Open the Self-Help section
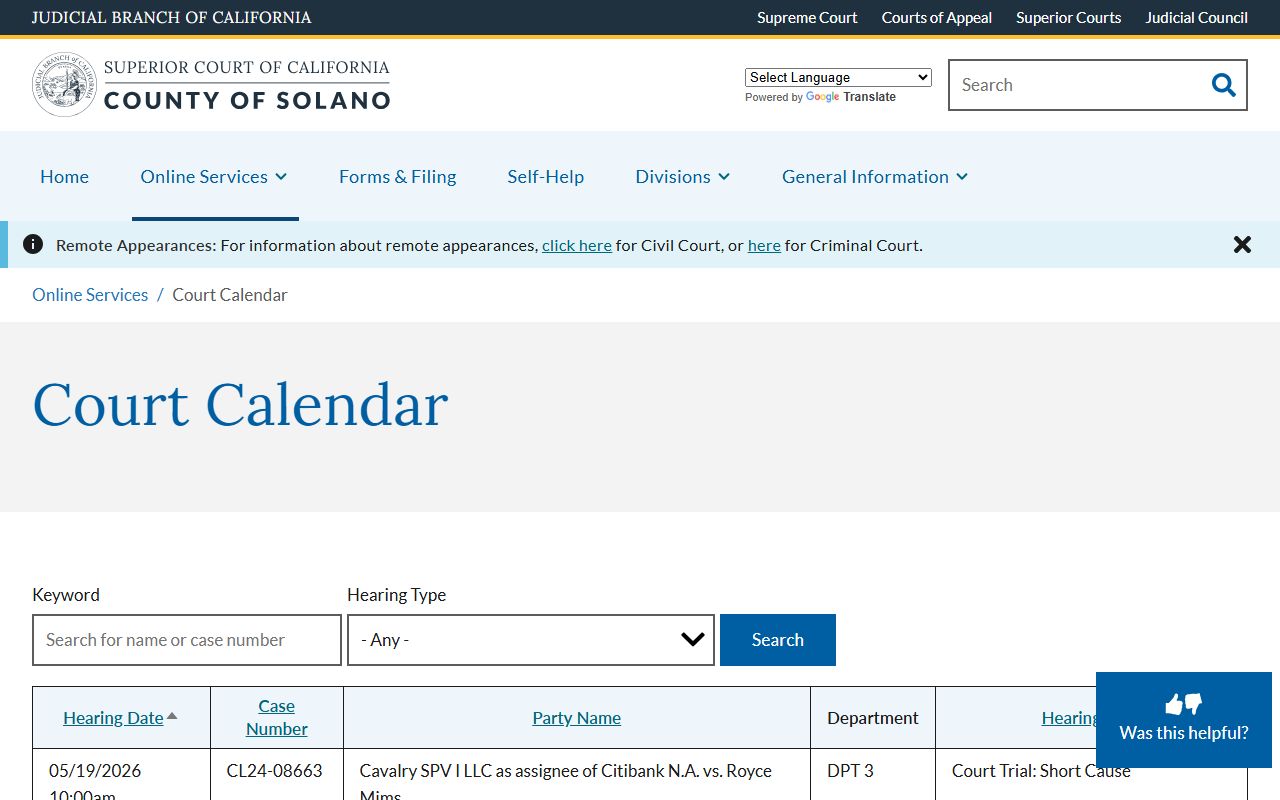1280x800 pixels. pos(545,176)
